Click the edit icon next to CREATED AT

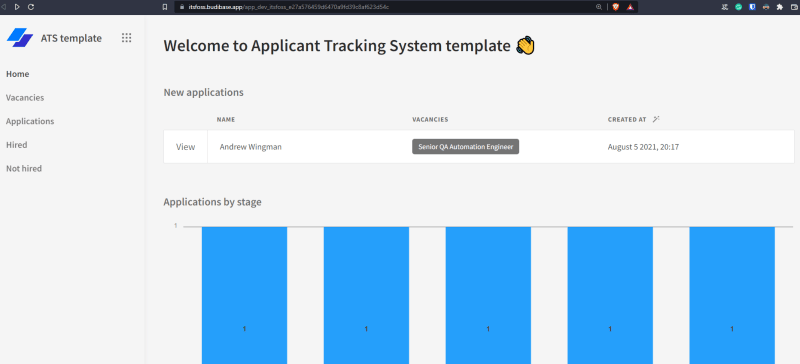657,119
